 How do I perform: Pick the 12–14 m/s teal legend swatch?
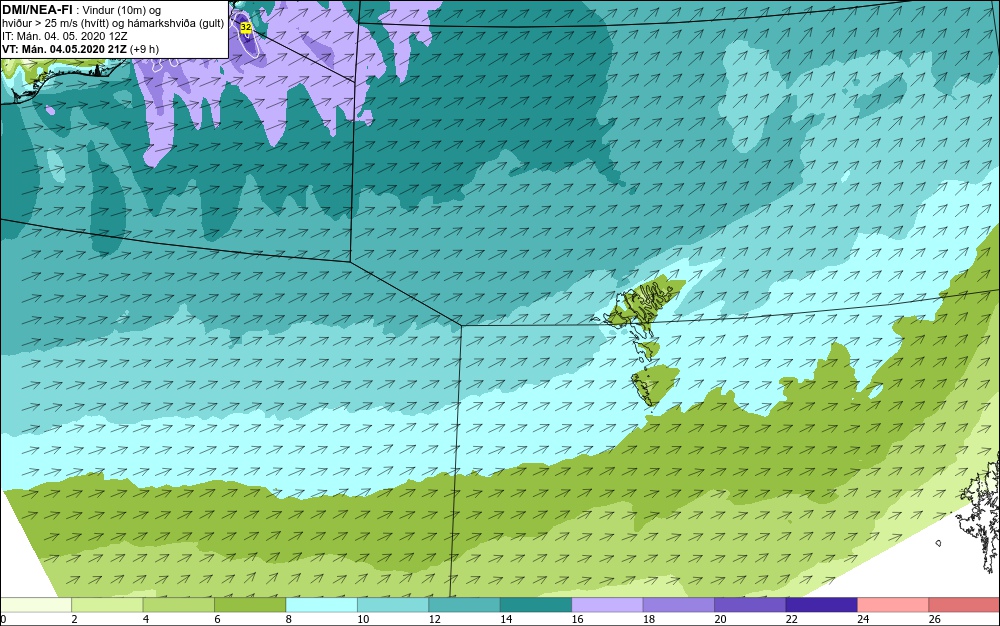pos(464,605)
